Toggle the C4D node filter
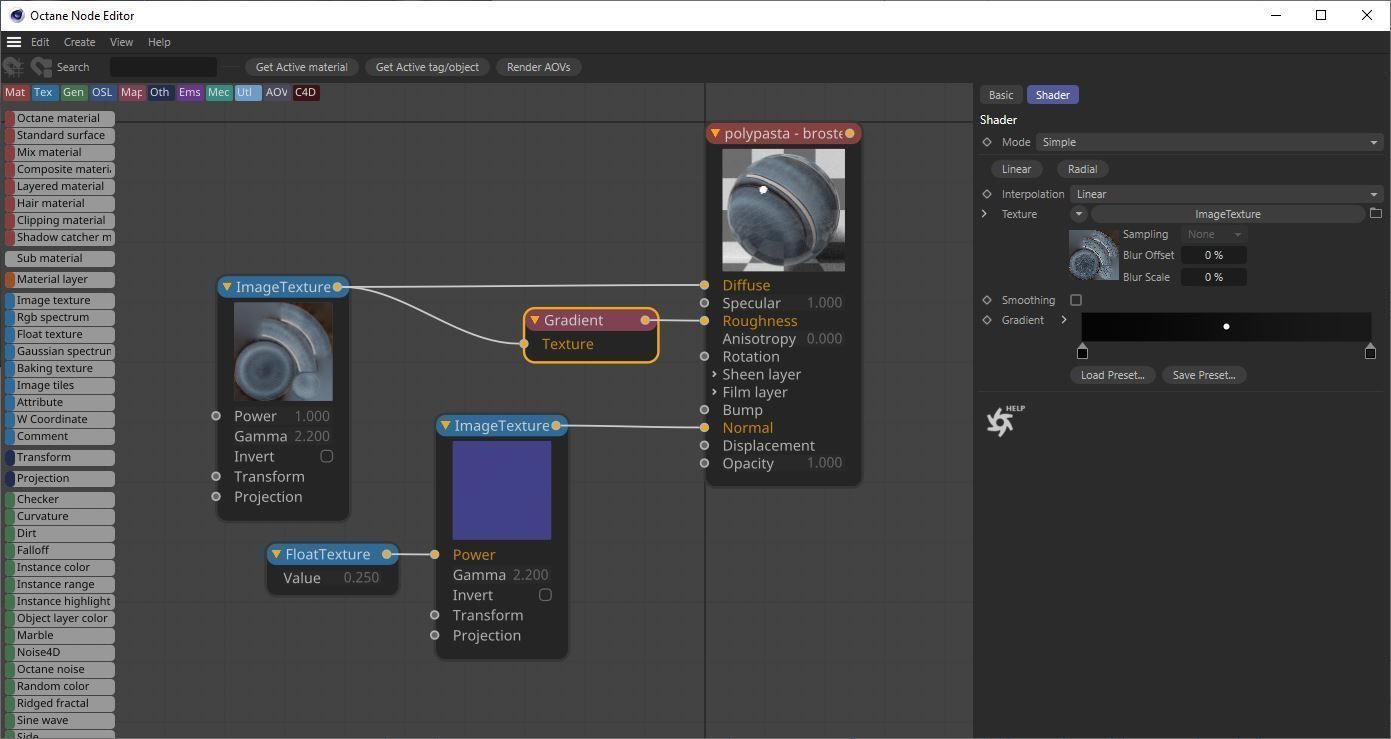Screen dimensions: 1391x739 (305, 92)
